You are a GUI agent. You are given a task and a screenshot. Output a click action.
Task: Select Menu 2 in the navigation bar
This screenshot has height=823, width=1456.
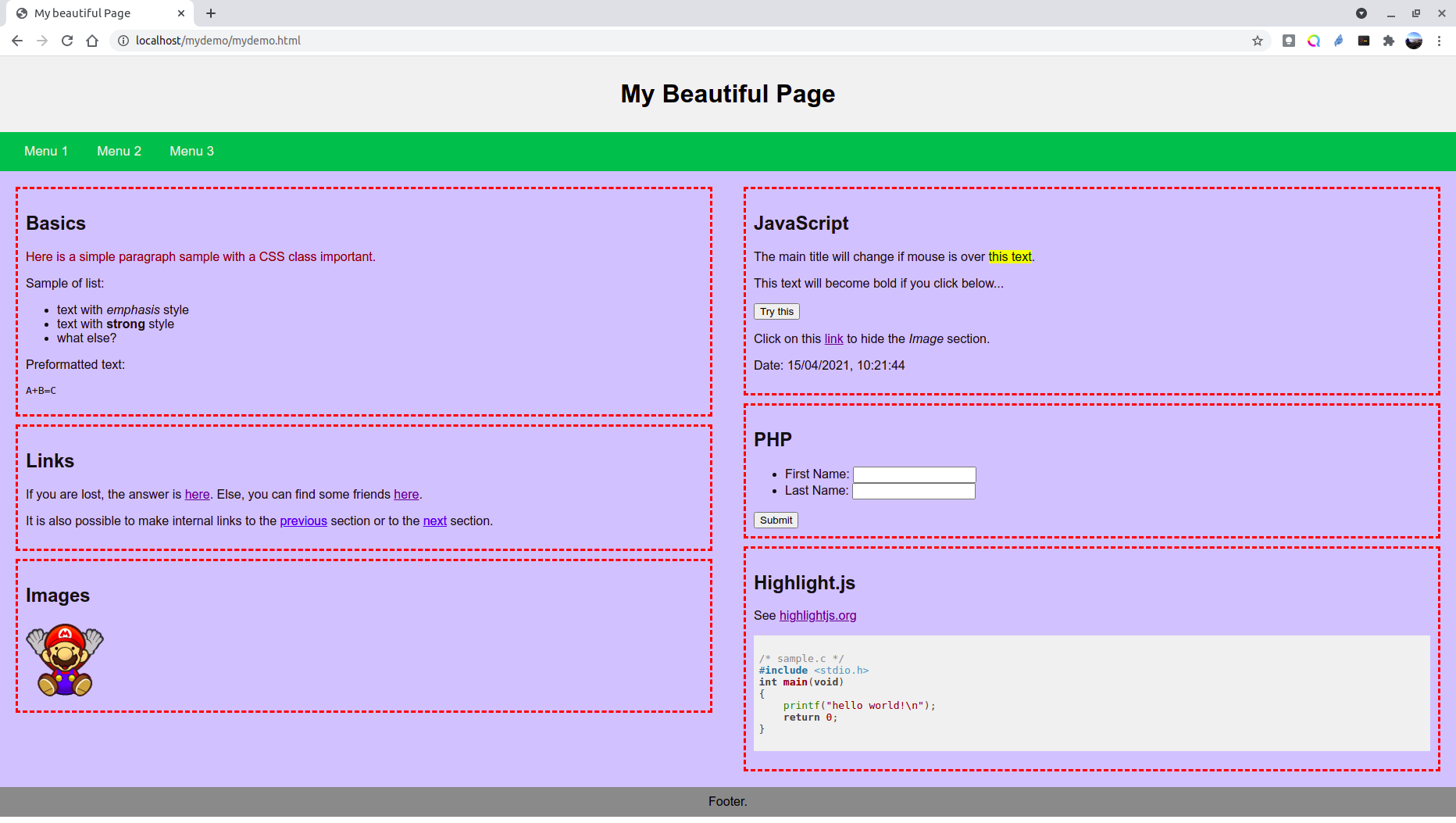119,152
